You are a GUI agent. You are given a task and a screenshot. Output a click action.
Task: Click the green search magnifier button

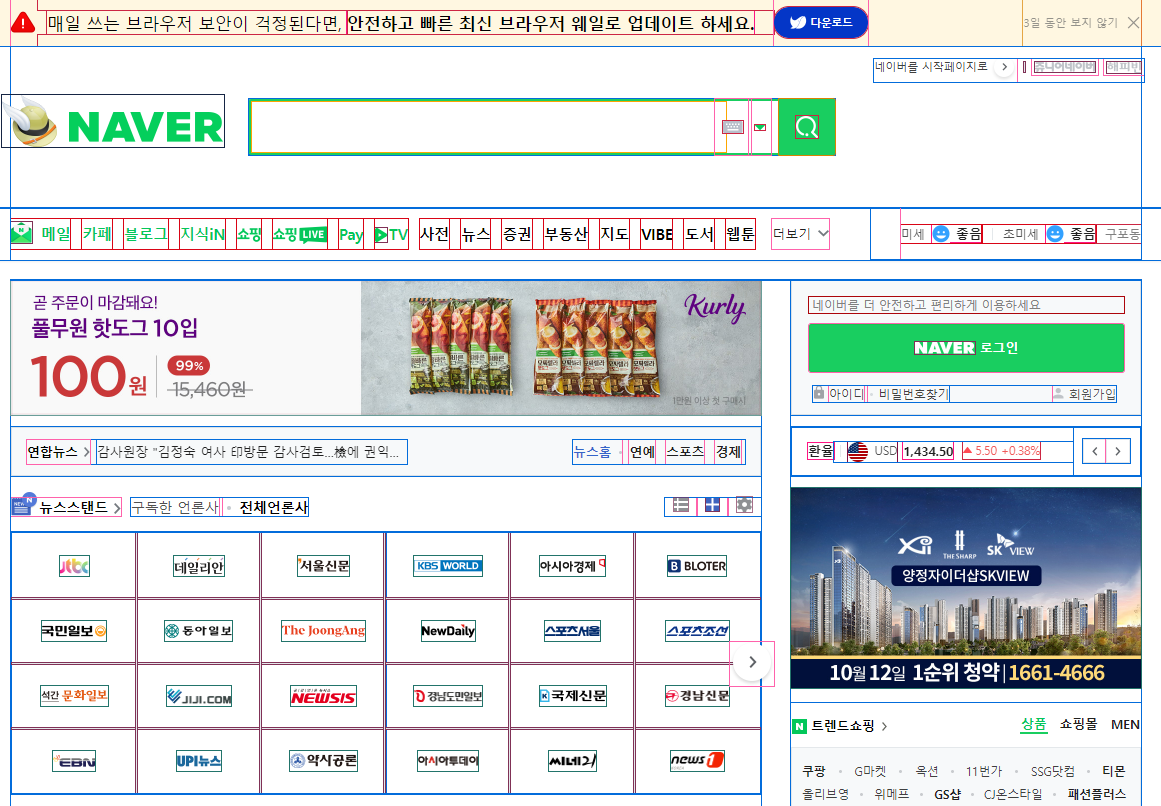point(806,127)
